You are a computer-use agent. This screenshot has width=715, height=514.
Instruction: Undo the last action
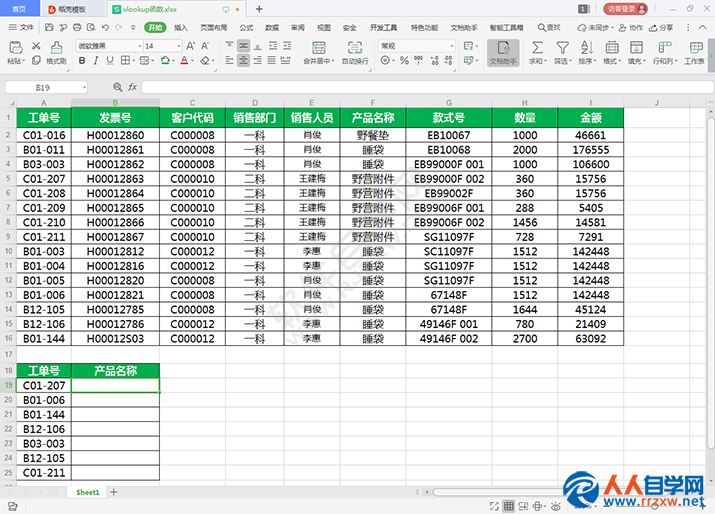coord(105,27)
